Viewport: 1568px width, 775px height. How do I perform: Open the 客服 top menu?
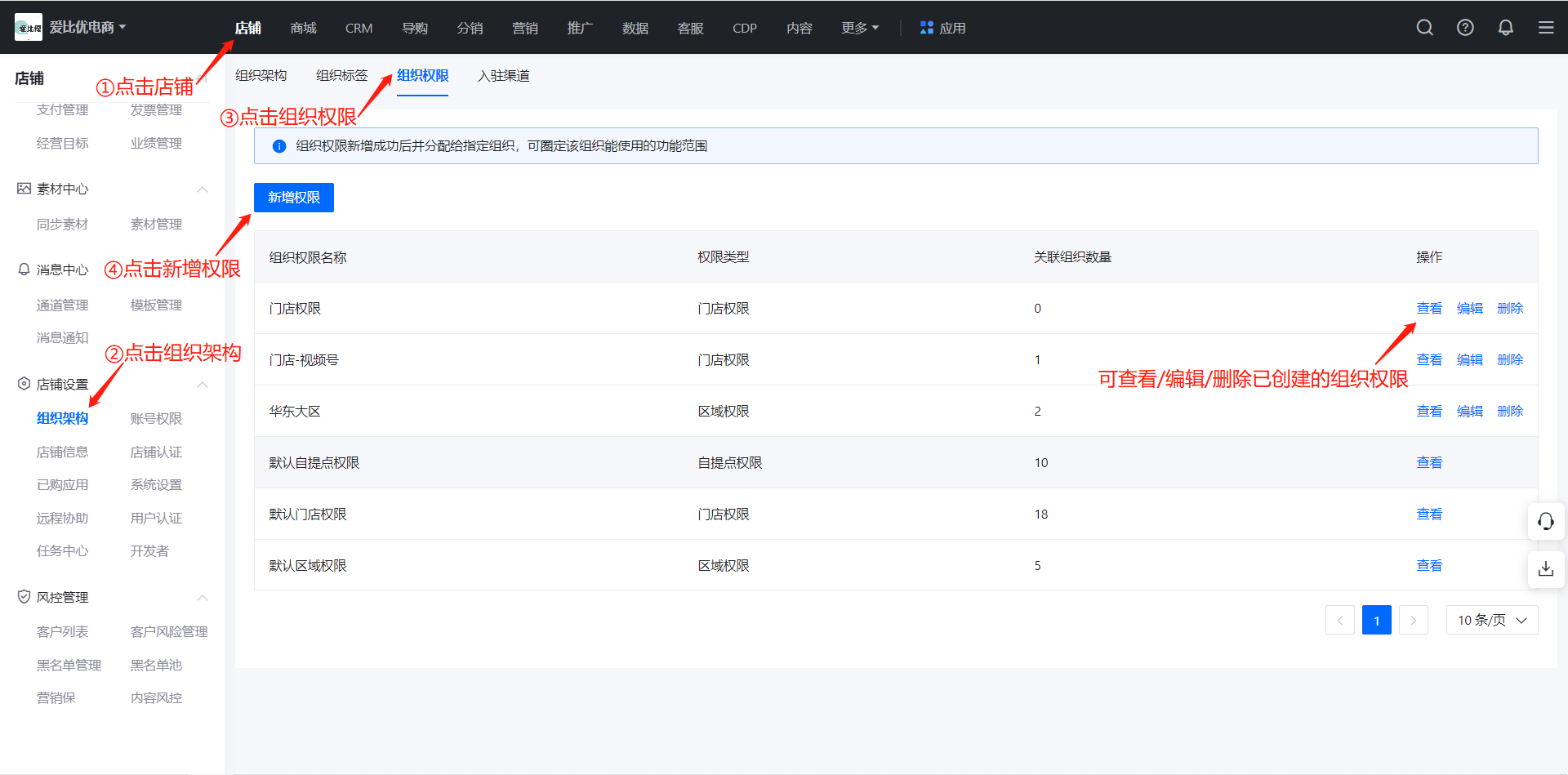click(x=690, y=28)
